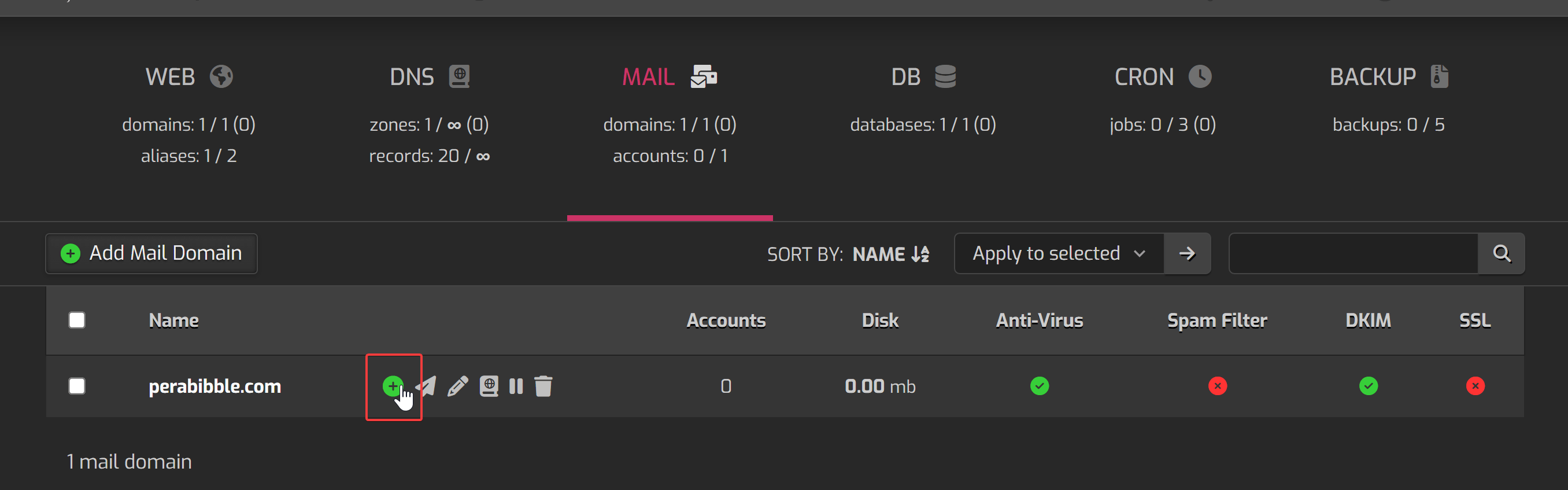This screenshot has width=1568, height=490.
Task: Open DNS records icon for perabibble.com
Action: point(488,386)
